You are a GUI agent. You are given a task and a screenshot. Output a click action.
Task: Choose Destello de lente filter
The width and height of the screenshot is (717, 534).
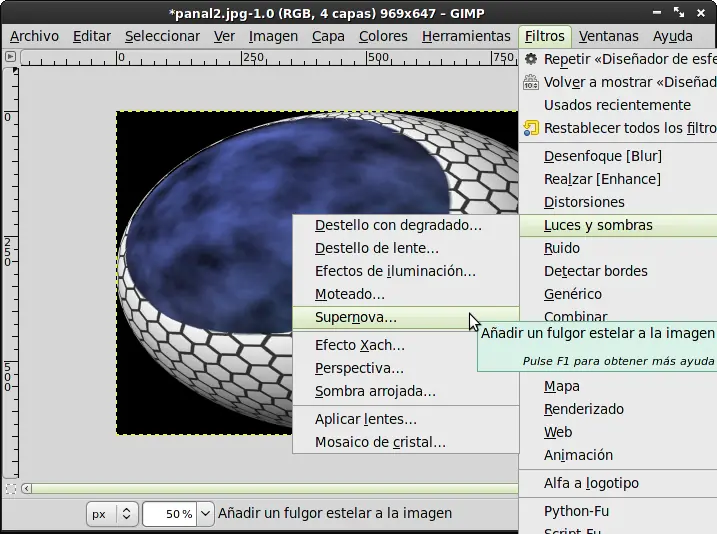pos(406,248)
